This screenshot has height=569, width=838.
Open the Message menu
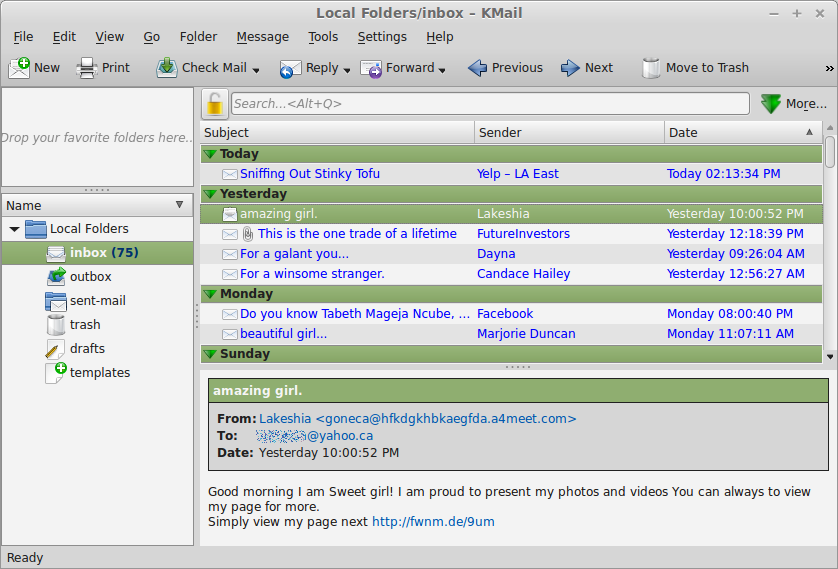262,37
